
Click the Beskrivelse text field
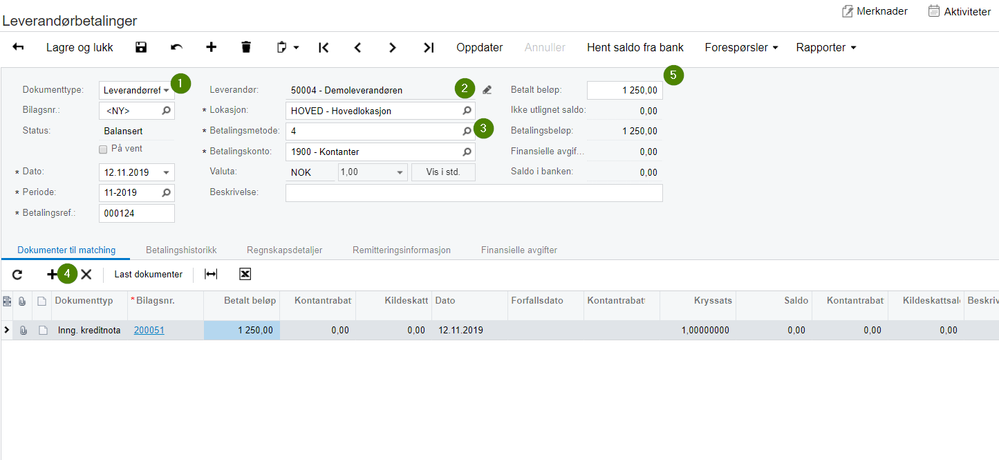[x=474, y=192]
